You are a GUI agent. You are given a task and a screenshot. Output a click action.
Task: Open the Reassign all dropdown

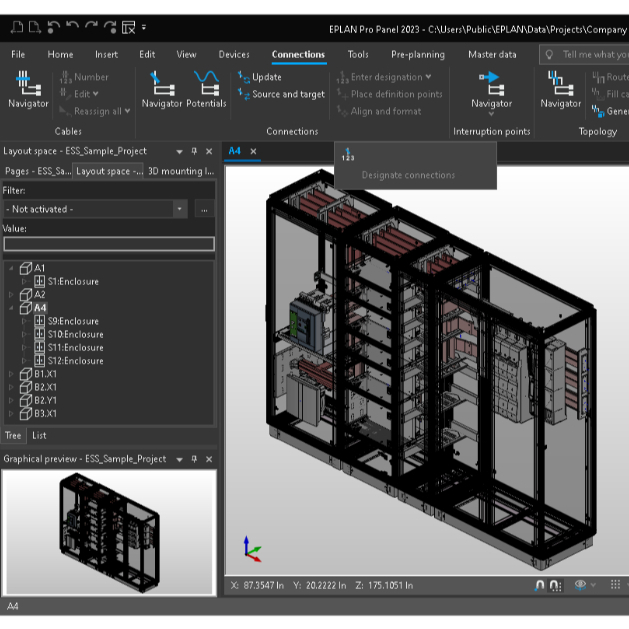(x=127, y=111)
